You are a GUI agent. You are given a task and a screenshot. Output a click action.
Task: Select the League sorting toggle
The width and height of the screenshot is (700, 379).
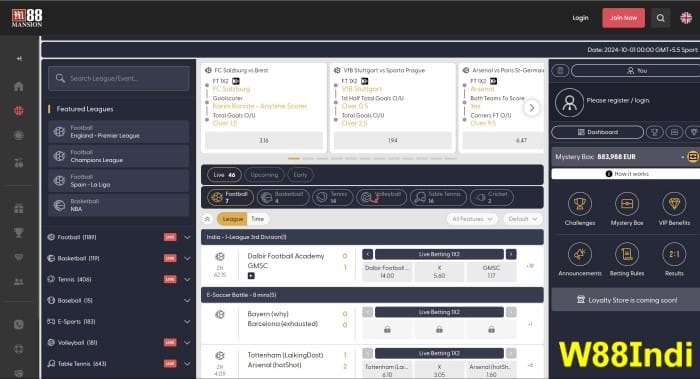pos(233,219)
